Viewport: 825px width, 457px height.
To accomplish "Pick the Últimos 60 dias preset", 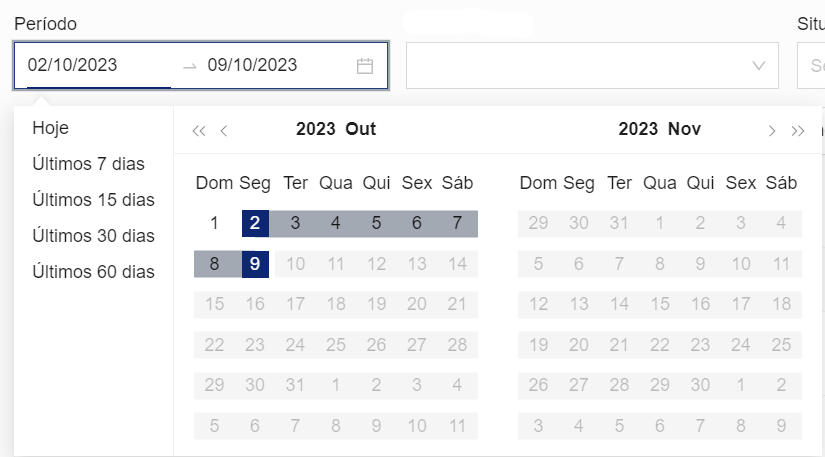I will tap(93, 272).
